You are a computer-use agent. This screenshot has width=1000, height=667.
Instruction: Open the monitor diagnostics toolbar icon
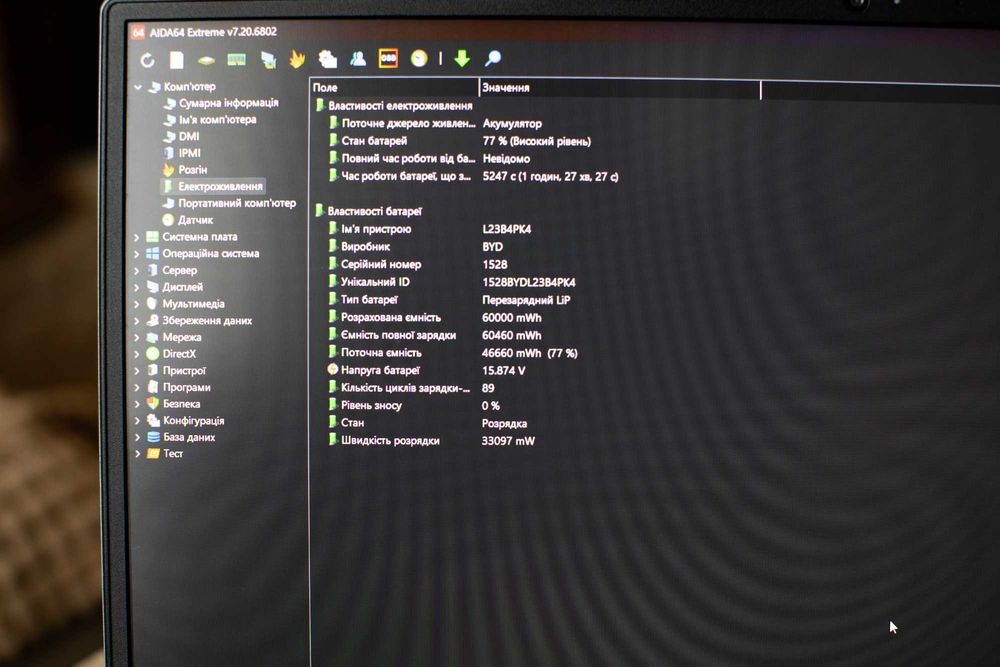[x=328, y=59]
